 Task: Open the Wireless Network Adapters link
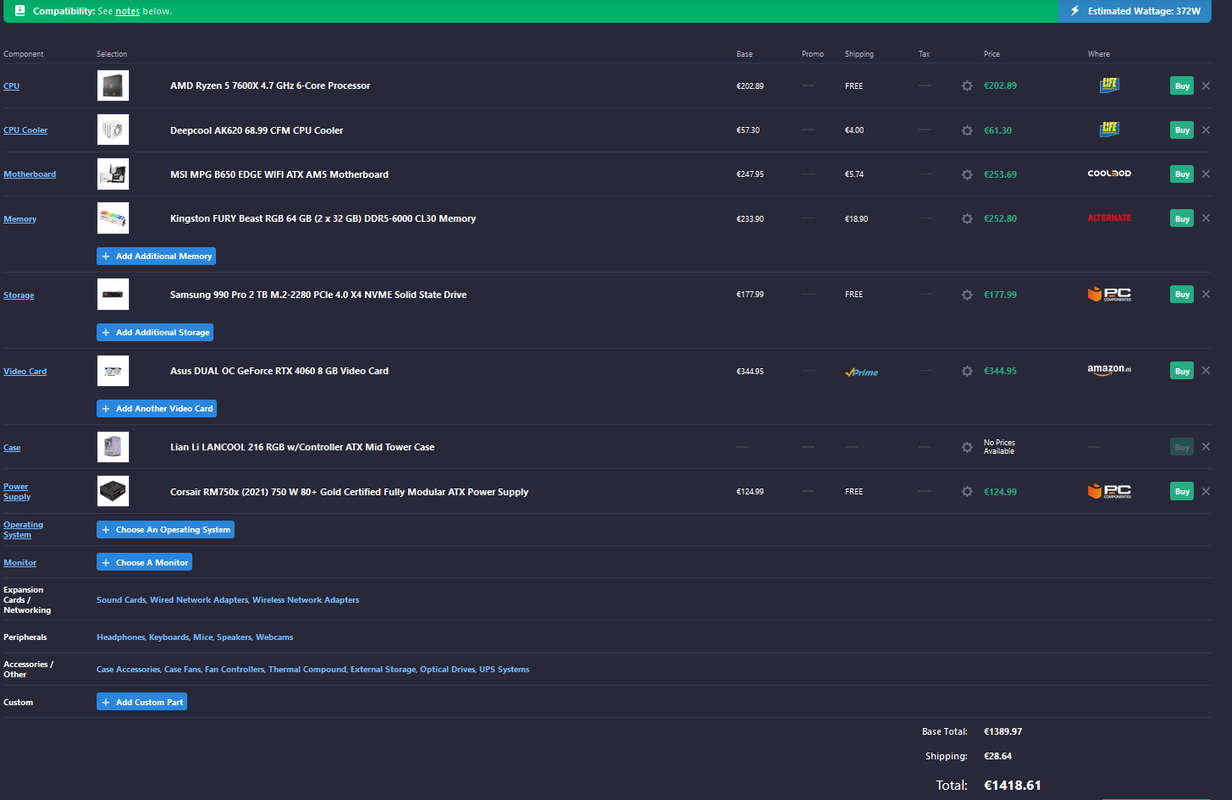(305, 600)
